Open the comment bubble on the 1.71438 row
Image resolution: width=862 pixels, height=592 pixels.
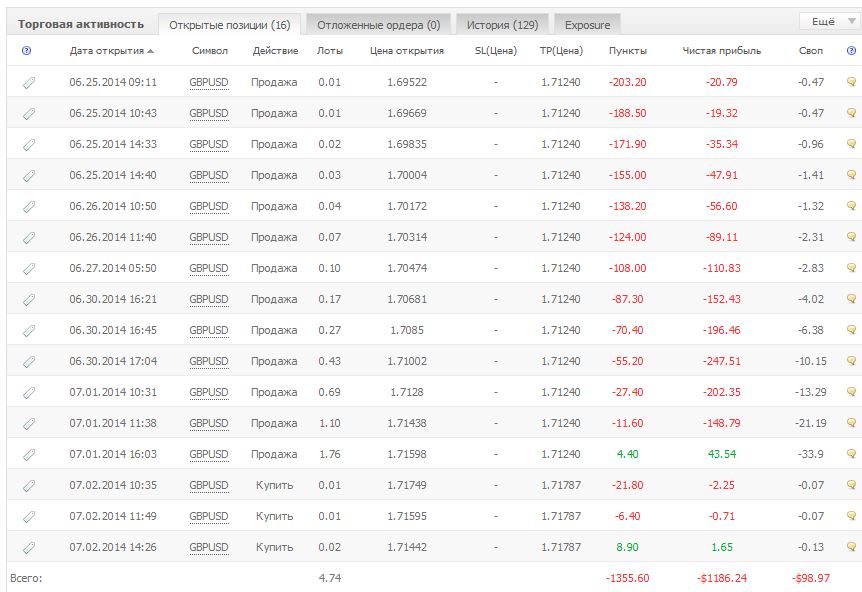pyautogui.click(x=851, y=423)
